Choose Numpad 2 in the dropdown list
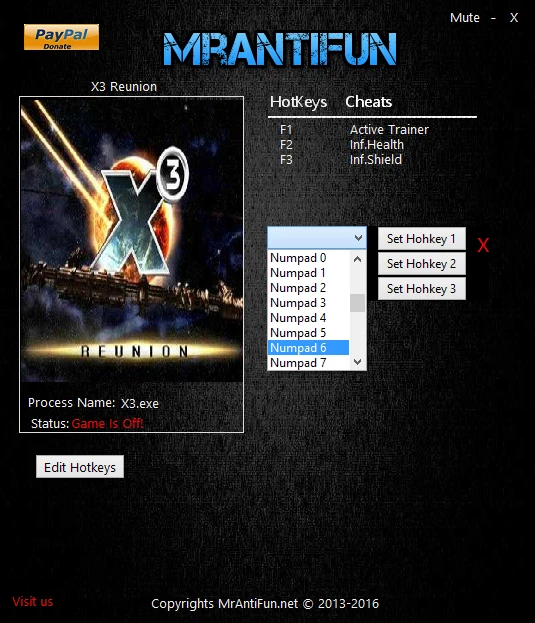This screenshot has width=535, height=623. coord(308,288)
